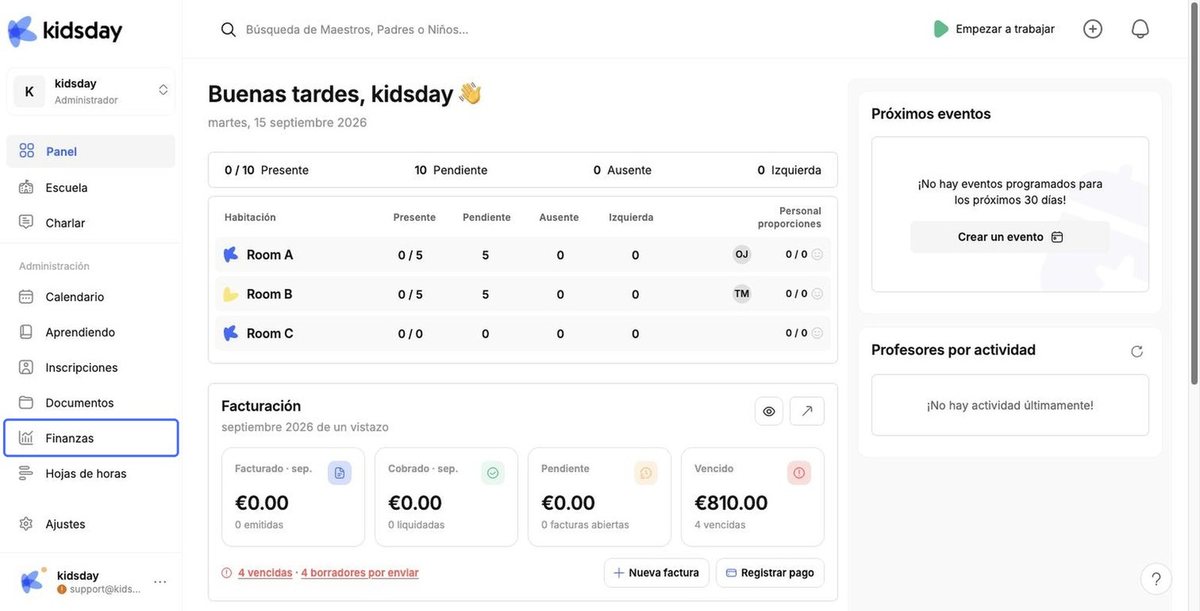Open Charlar from the sidebar
This screenshot has height=611, width=1200.
tap(91, 222)
